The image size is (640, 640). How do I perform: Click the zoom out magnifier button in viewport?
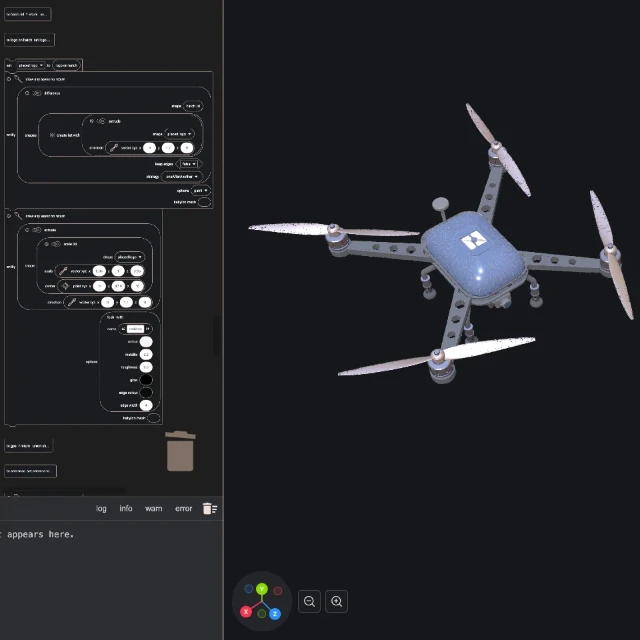click(309, 601)
